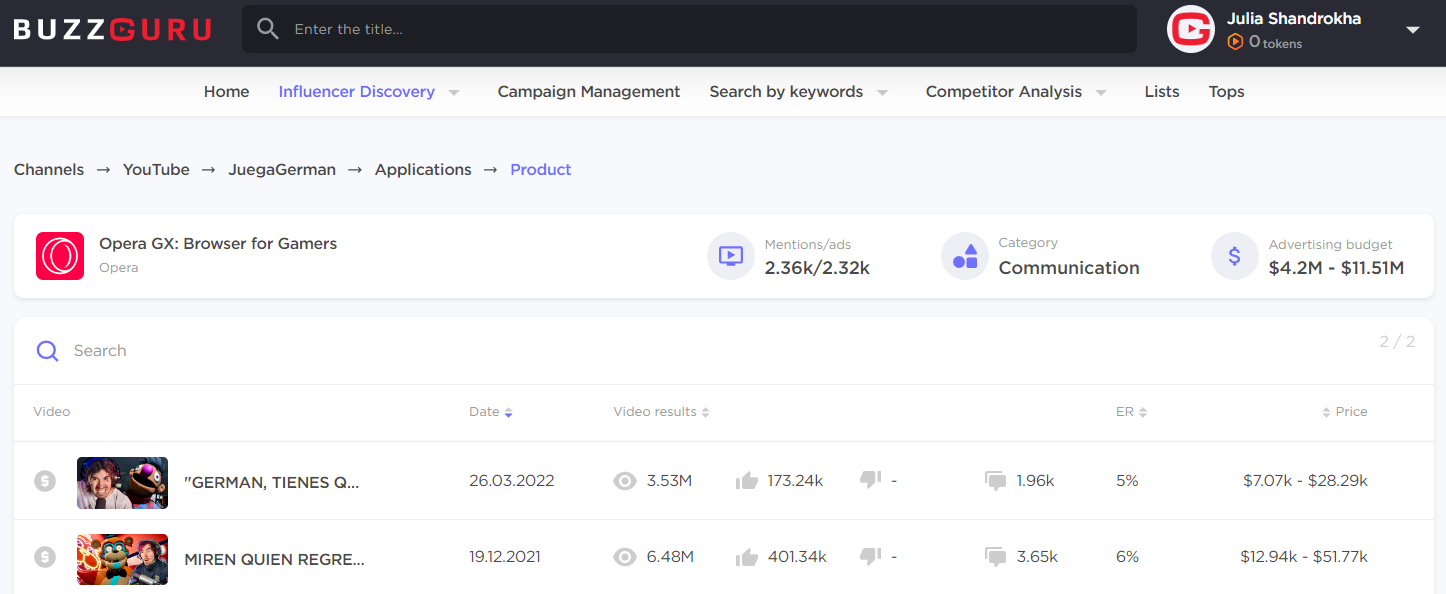Open the "GERMAN, TIENES Q... video title
The width and height of the screenshot is (1446, 594).
[x=272, y=482]
